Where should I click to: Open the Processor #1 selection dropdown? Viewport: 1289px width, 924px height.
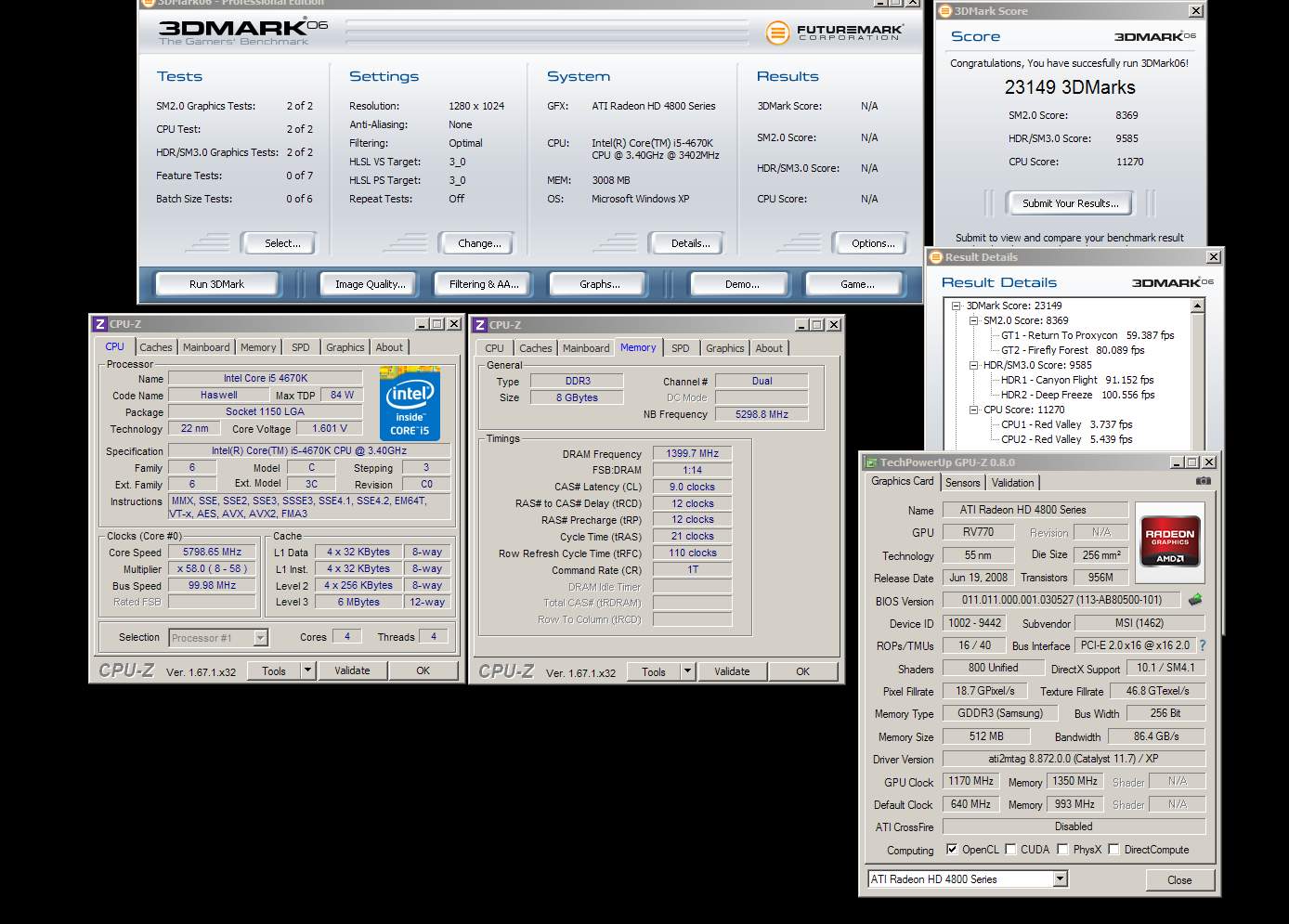pos(260,638)
